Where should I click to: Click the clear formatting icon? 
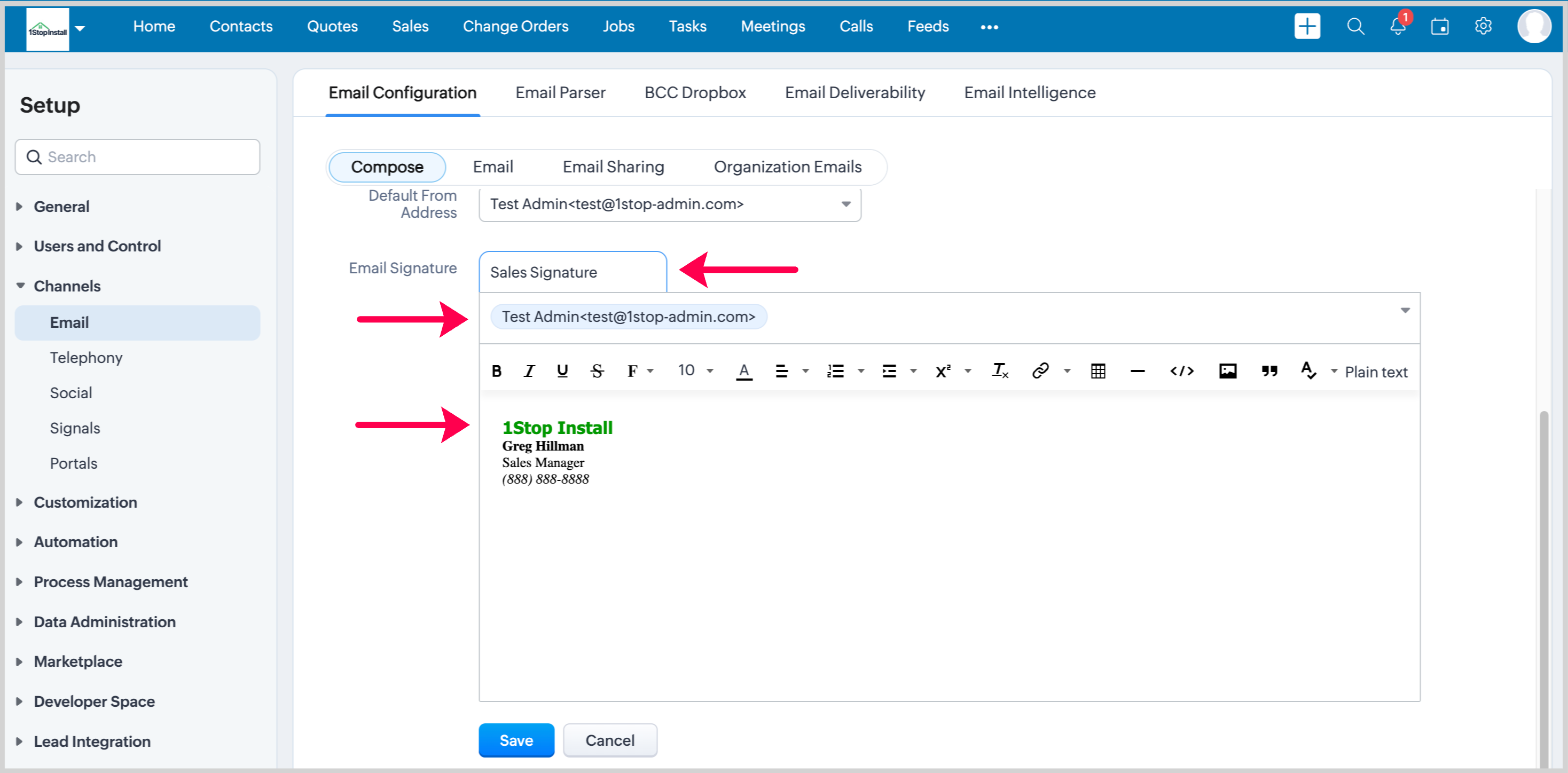click(1000, 370)
